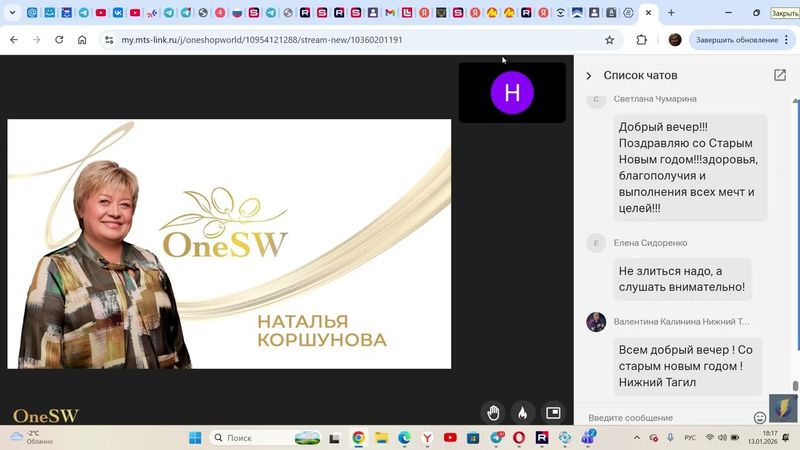Click the presentation slide of Наталья Коршунова

coord(229,244)
